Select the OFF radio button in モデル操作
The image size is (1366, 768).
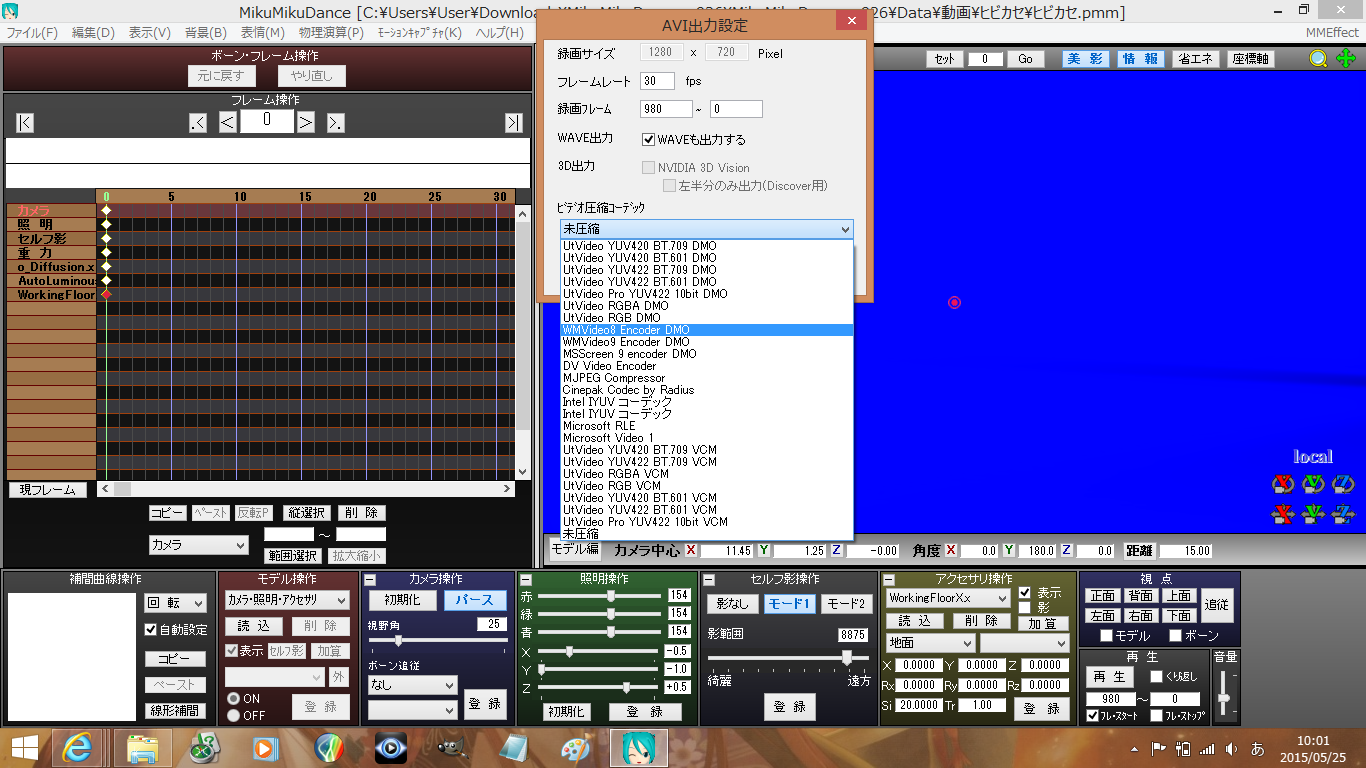click(233, 715)
